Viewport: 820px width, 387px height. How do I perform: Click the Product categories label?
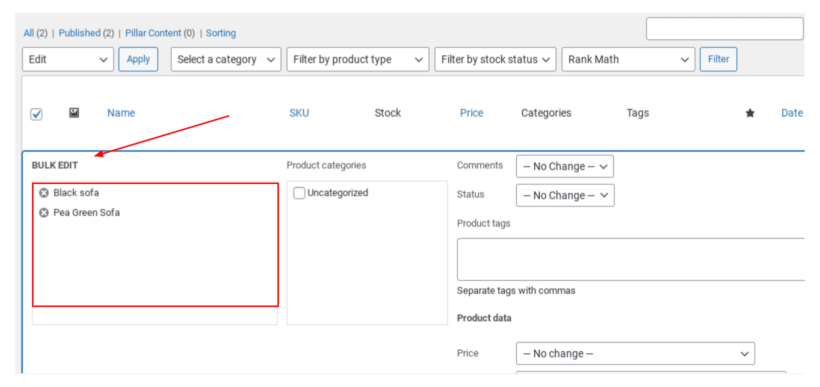(326, 165)
